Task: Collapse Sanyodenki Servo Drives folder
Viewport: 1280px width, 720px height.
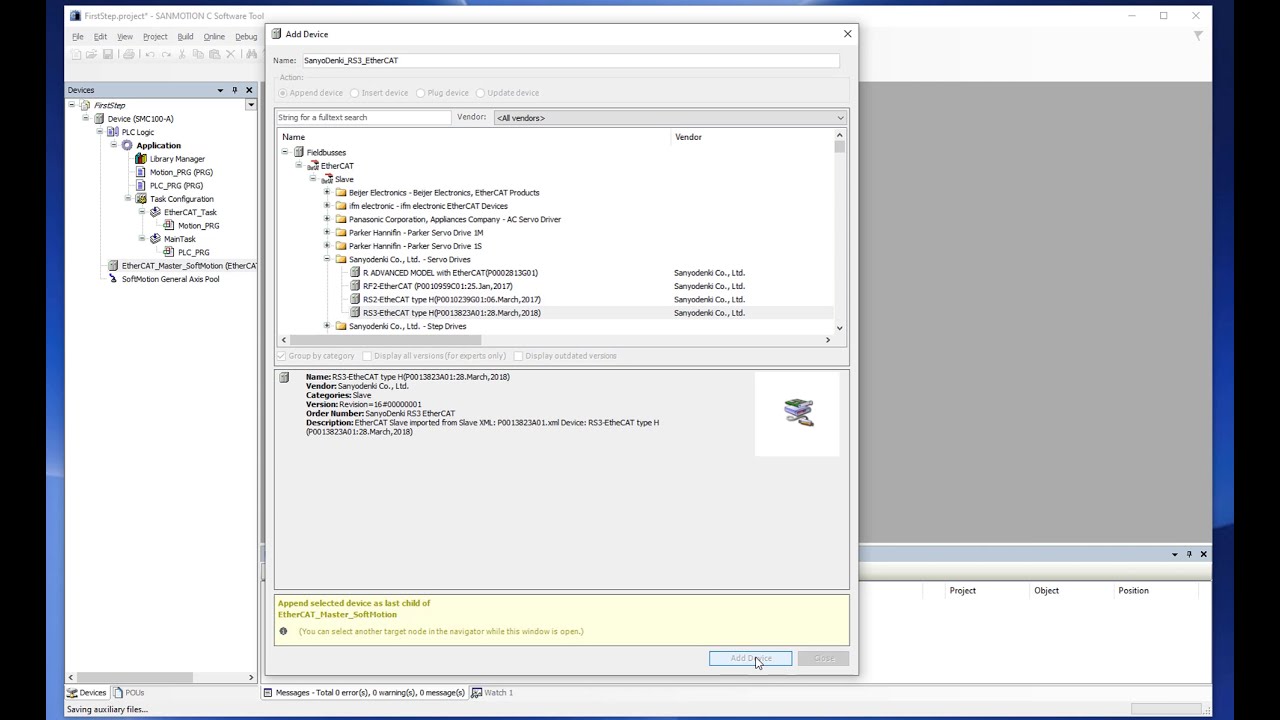Action: [327, 259]
